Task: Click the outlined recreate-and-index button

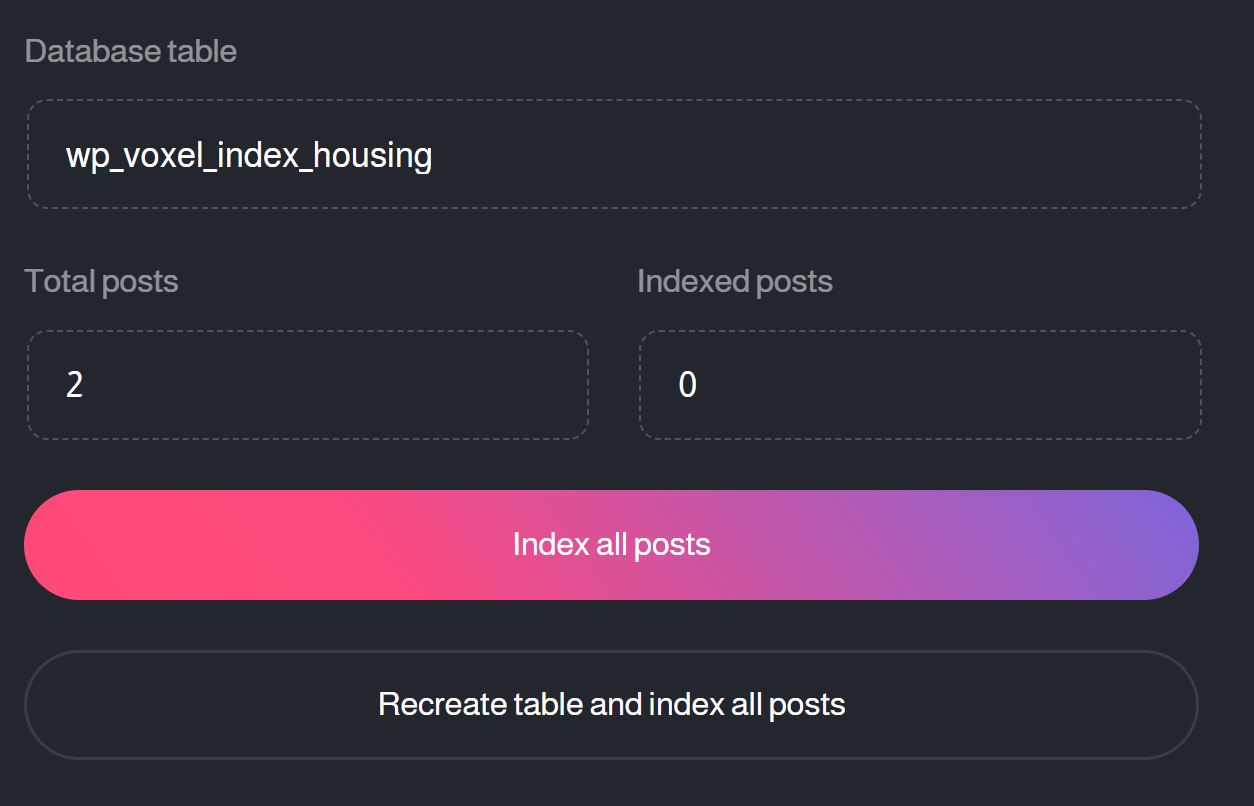Action: [611, 704]
